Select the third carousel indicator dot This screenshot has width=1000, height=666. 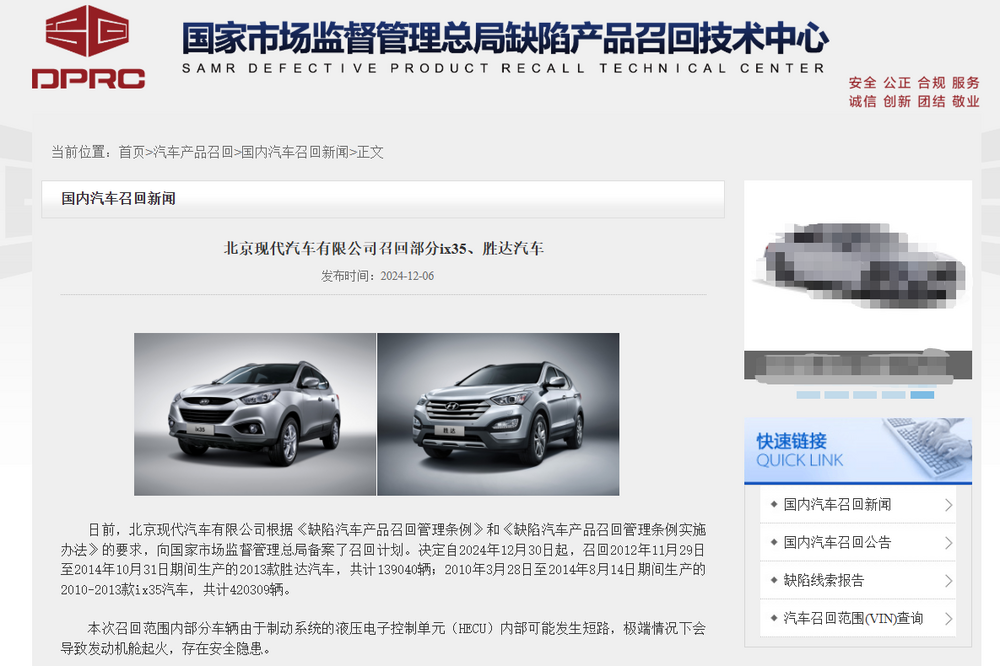865,395
